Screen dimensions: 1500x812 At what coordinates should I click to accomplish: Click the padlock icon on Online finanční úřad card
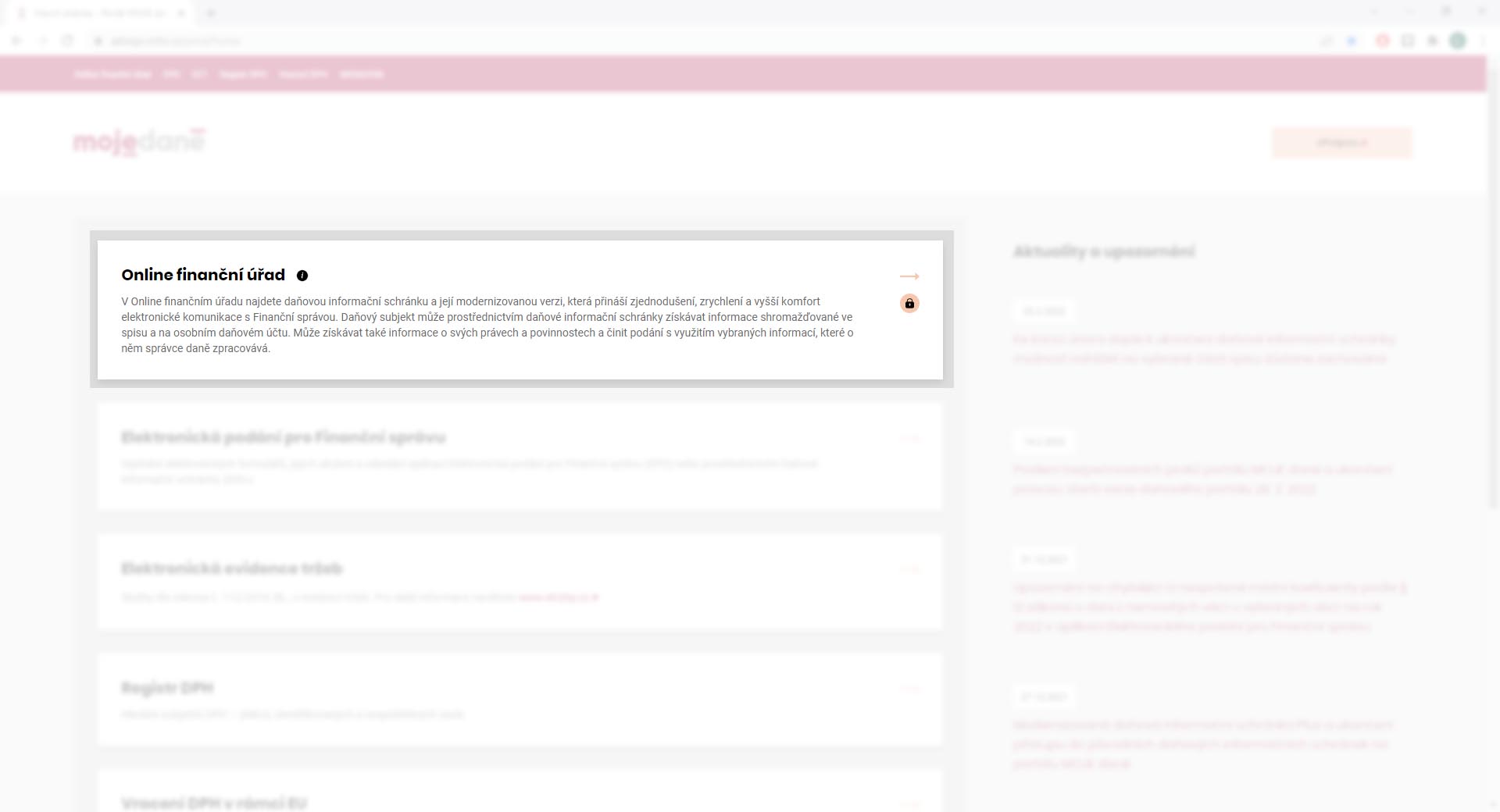(909, 304)
